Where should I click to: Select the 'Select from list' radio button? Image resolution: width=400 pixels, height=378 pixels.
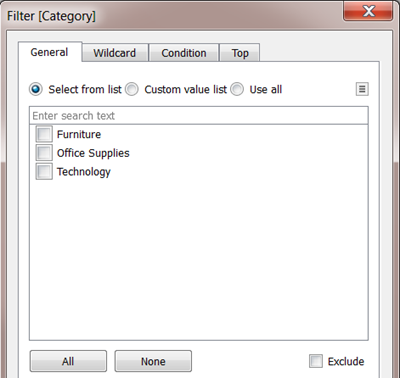(36, 89)
